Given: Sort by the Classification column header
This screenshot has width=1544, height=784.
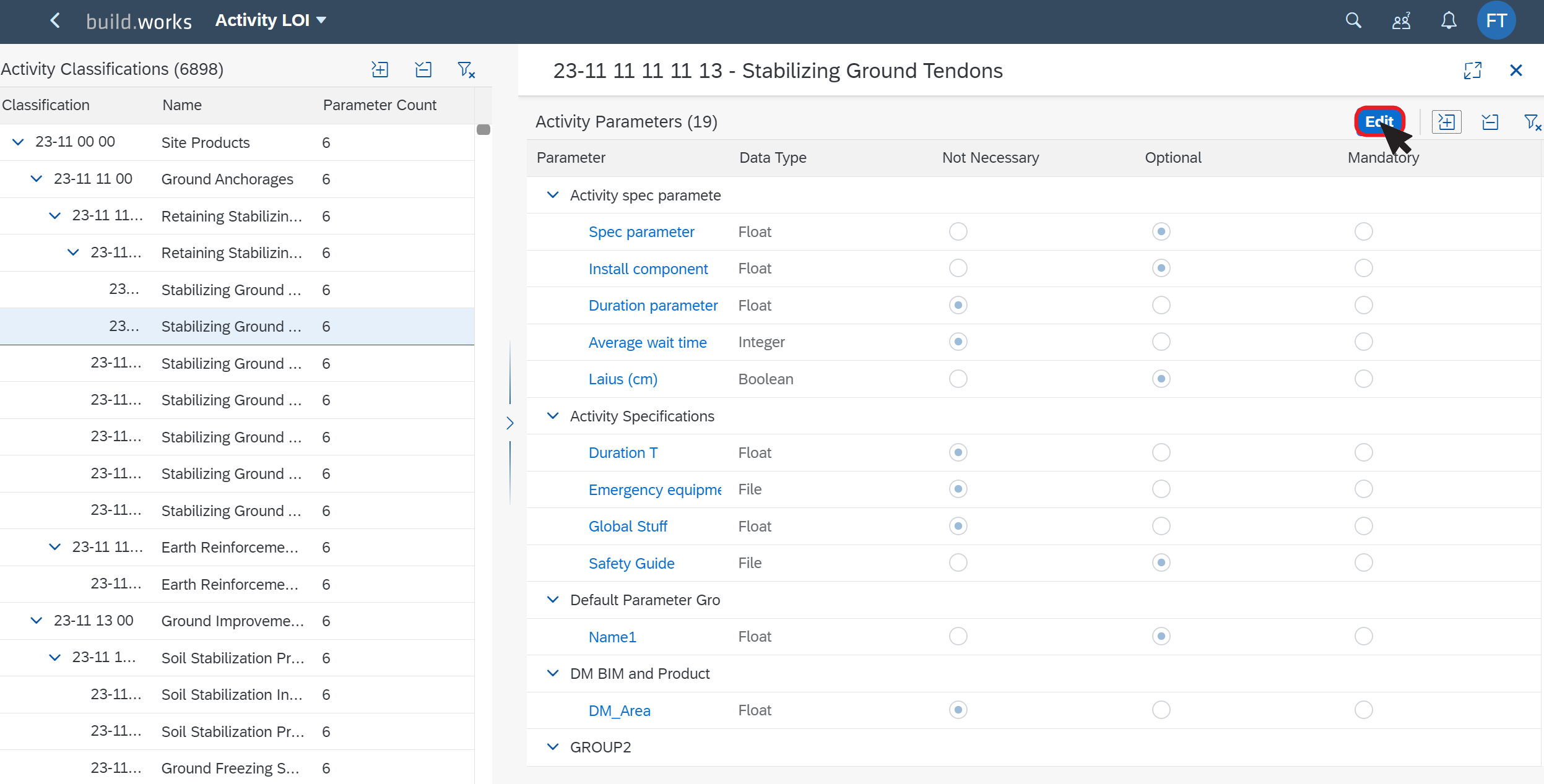Looking at the screenshot, I should tap(46, 105).
